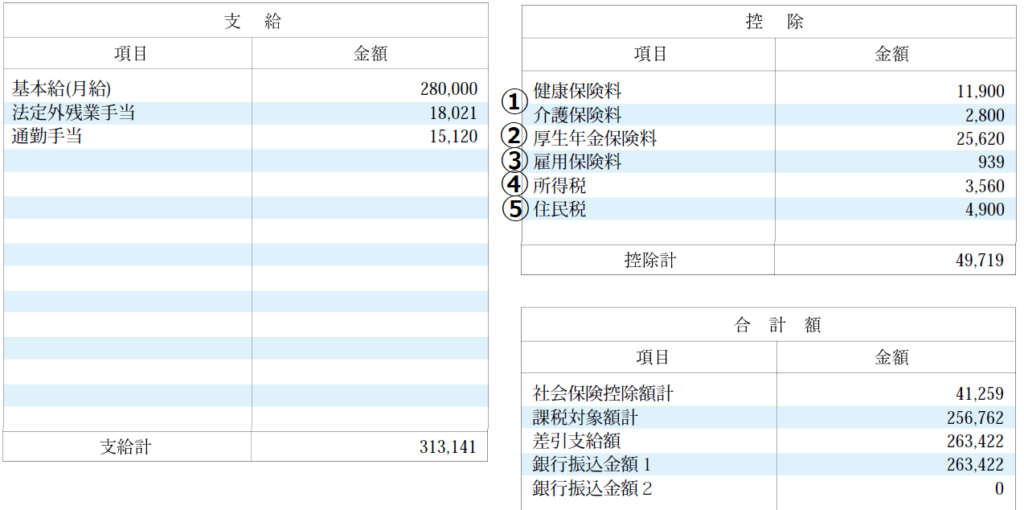1024x510 pixels.
Task: Click the 支給計 total 313,141
Action: [448, 447]
